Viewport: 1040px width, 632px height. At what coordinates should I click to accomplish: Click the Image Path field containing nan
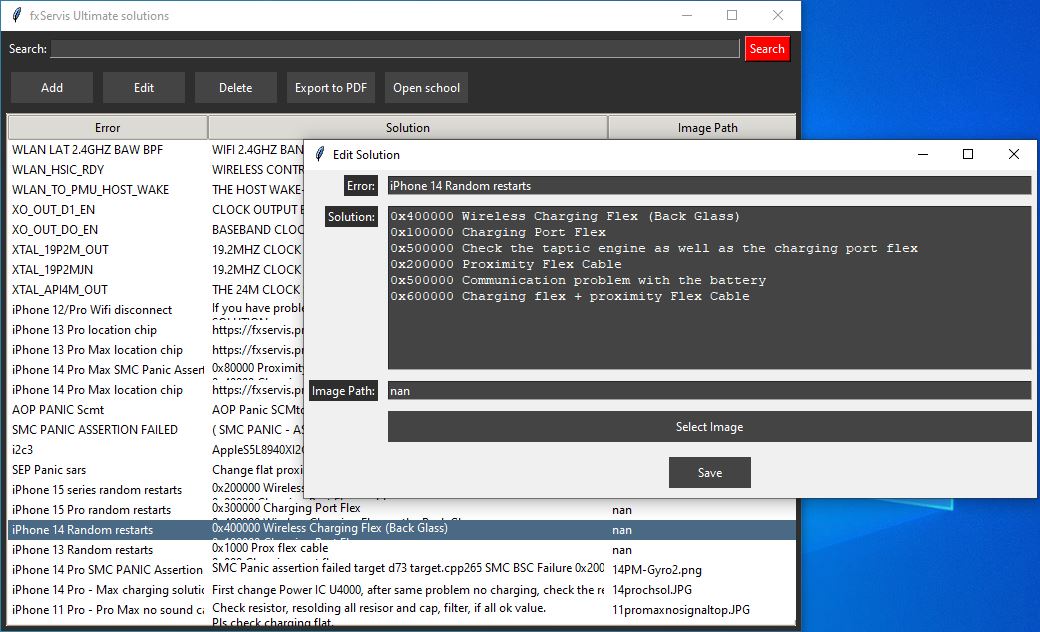coord(709,391)
